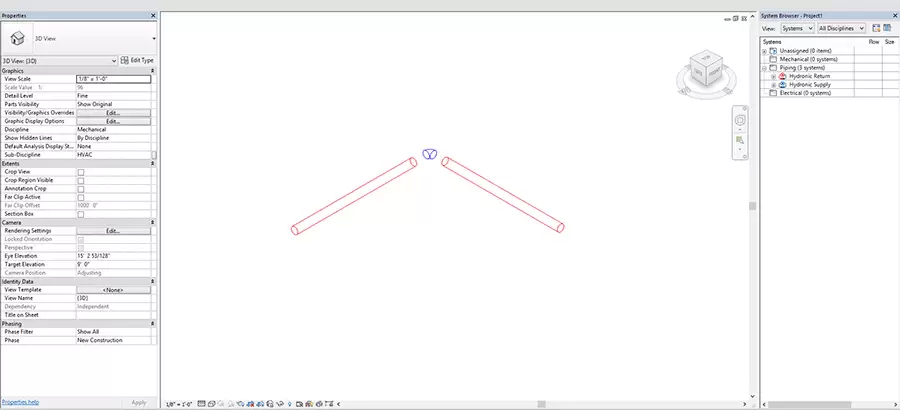Expand the Hydronic Return node
The image size is (900, 410).
(774, 76)
